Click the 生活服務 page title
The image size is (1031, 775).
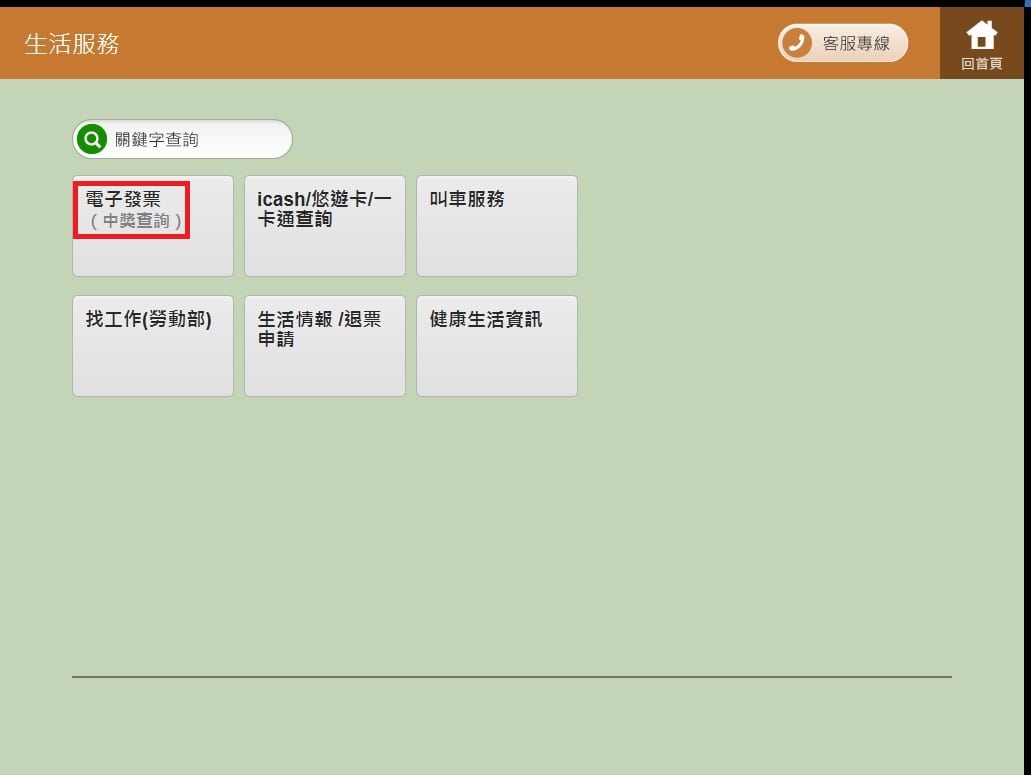72,44
